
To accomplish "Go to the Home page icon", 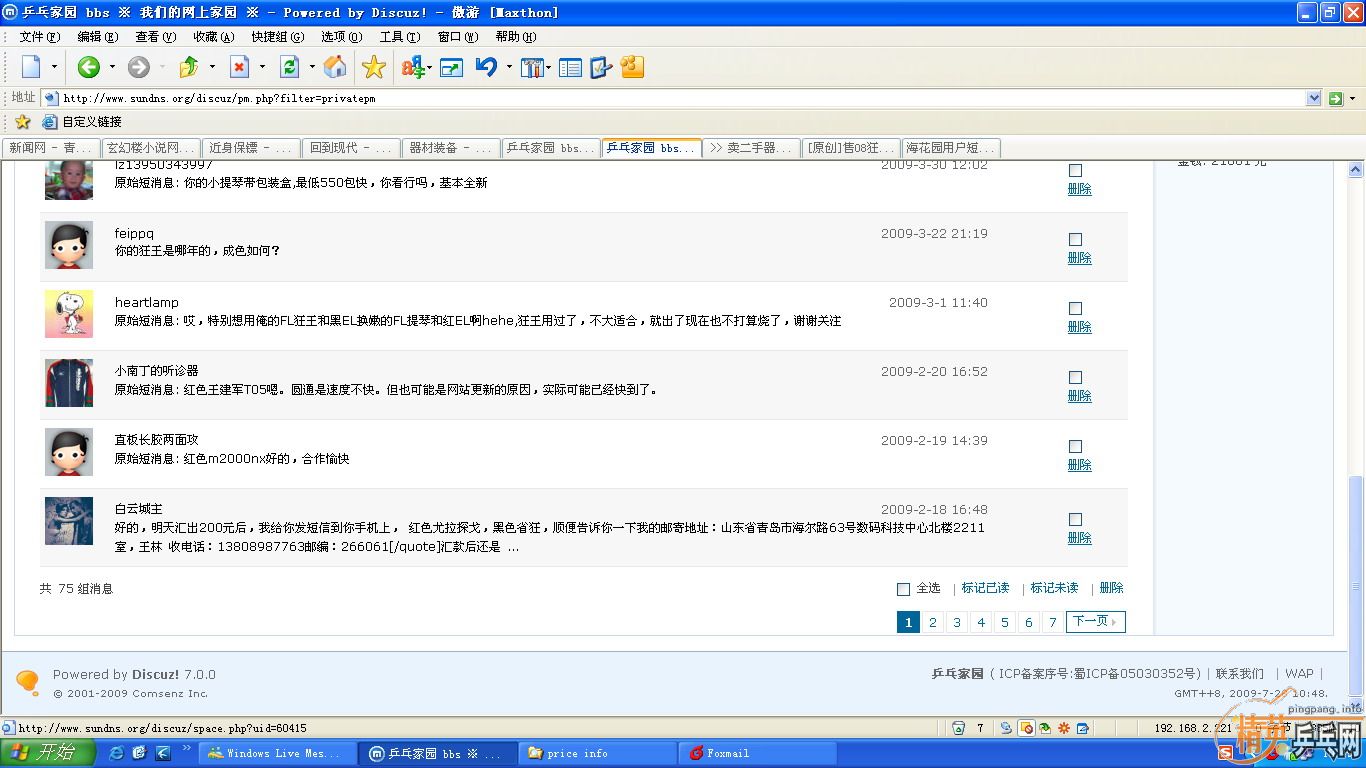I will tap(336, 67).
